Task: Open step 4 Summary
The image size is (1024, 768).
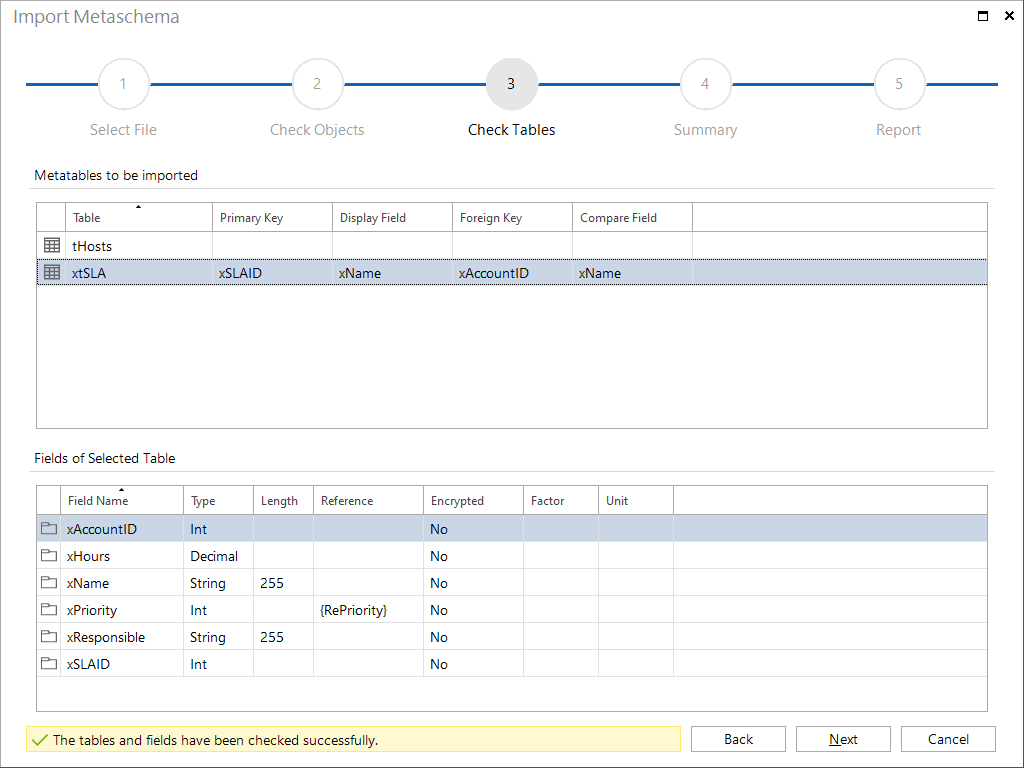Action: pyautogui.click(x=705, y=84)
